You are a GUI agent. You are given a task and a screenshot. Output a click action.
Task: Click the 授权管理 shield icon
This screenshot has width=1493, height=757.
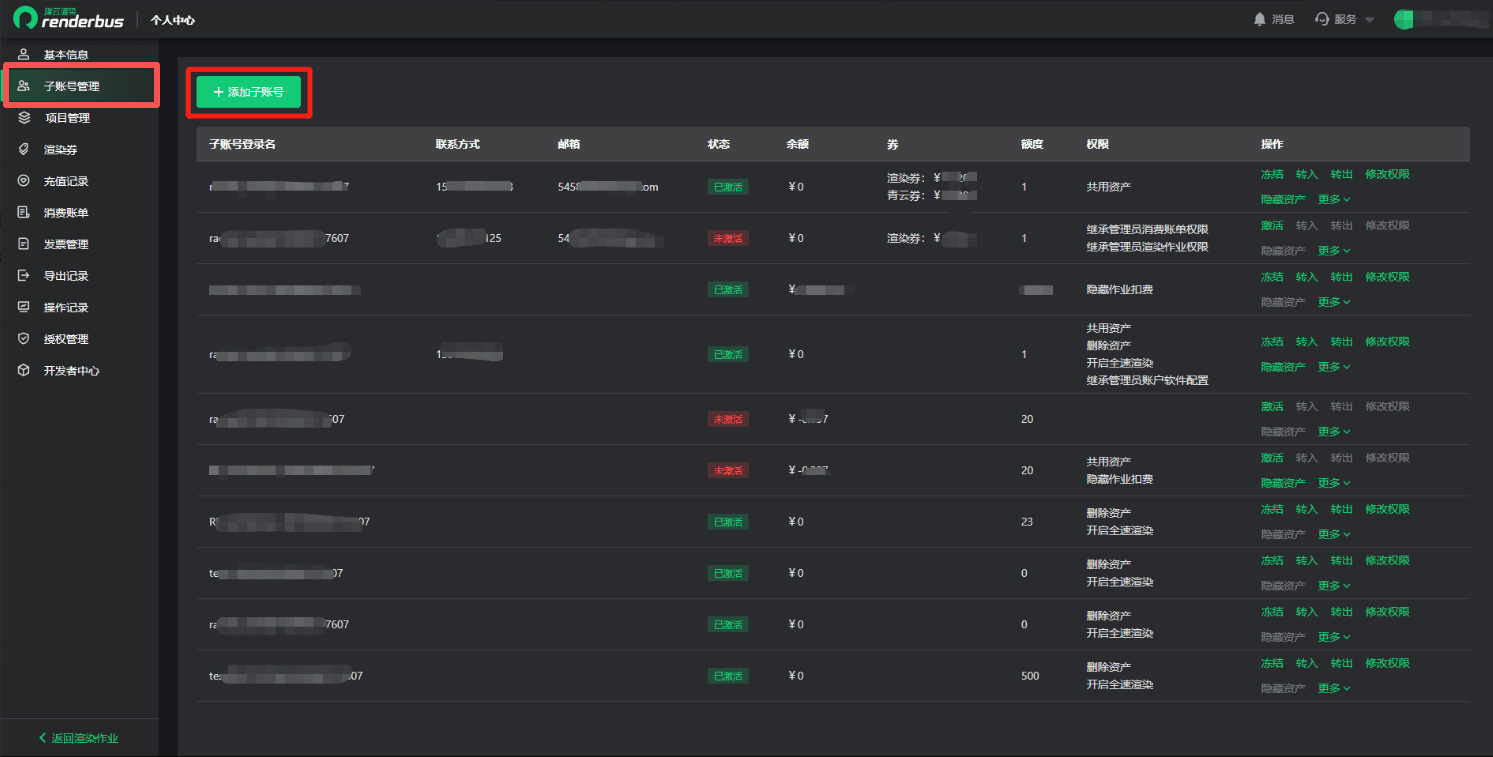24,339
